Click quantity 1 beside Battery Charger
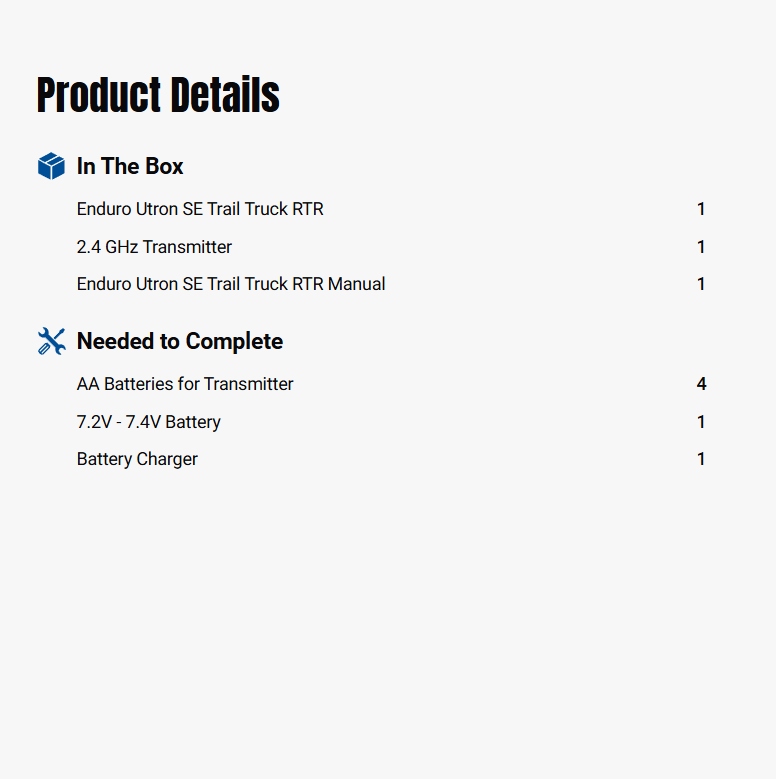The width and height of the screenshot is (776, 779). 701,459
